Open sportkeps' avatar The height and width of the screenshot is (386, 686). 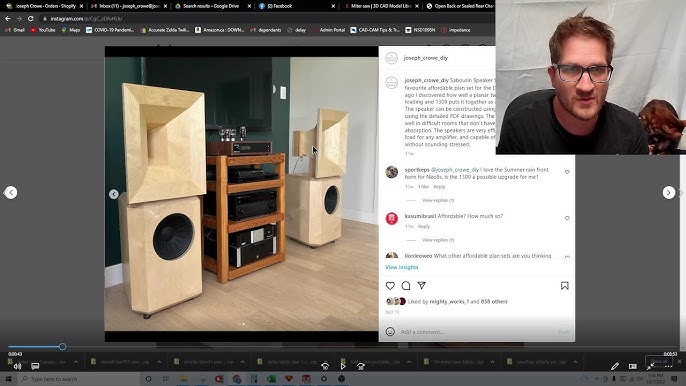(392, 172)
